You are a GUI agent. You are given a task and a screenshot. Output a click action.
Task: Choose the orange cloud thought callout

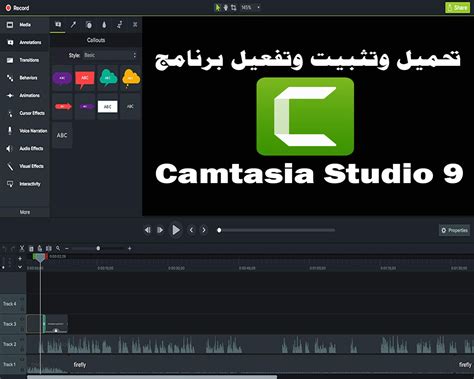(x=131, y=78)
